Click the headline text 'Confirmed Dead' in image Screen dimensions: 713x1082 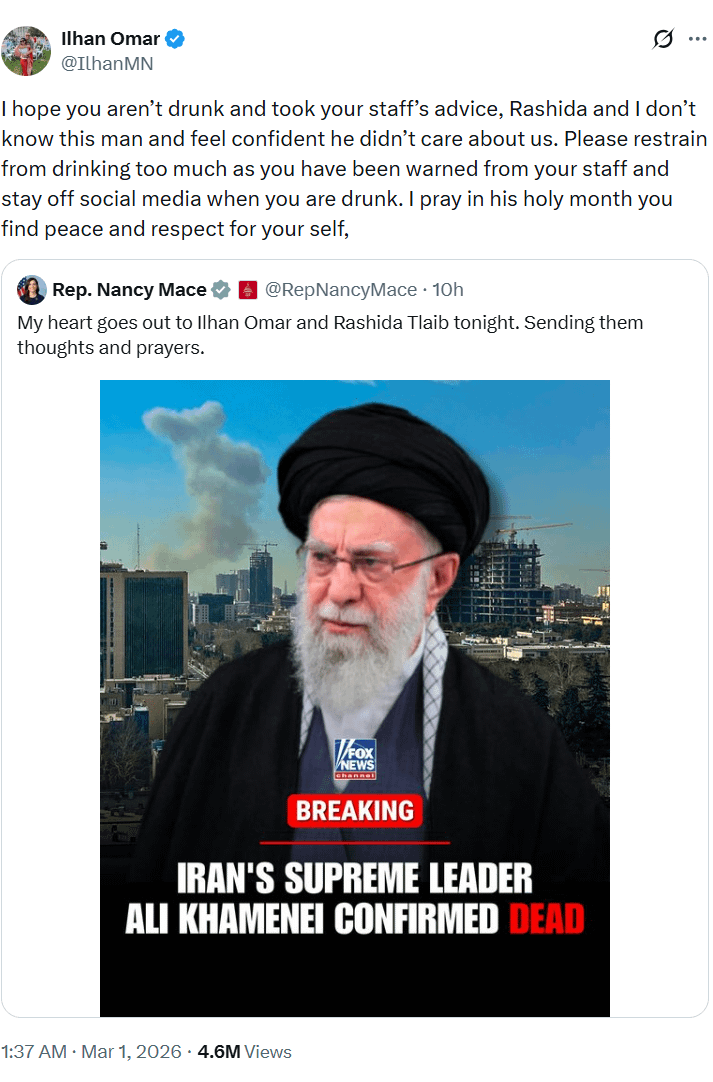click(459, 919)
